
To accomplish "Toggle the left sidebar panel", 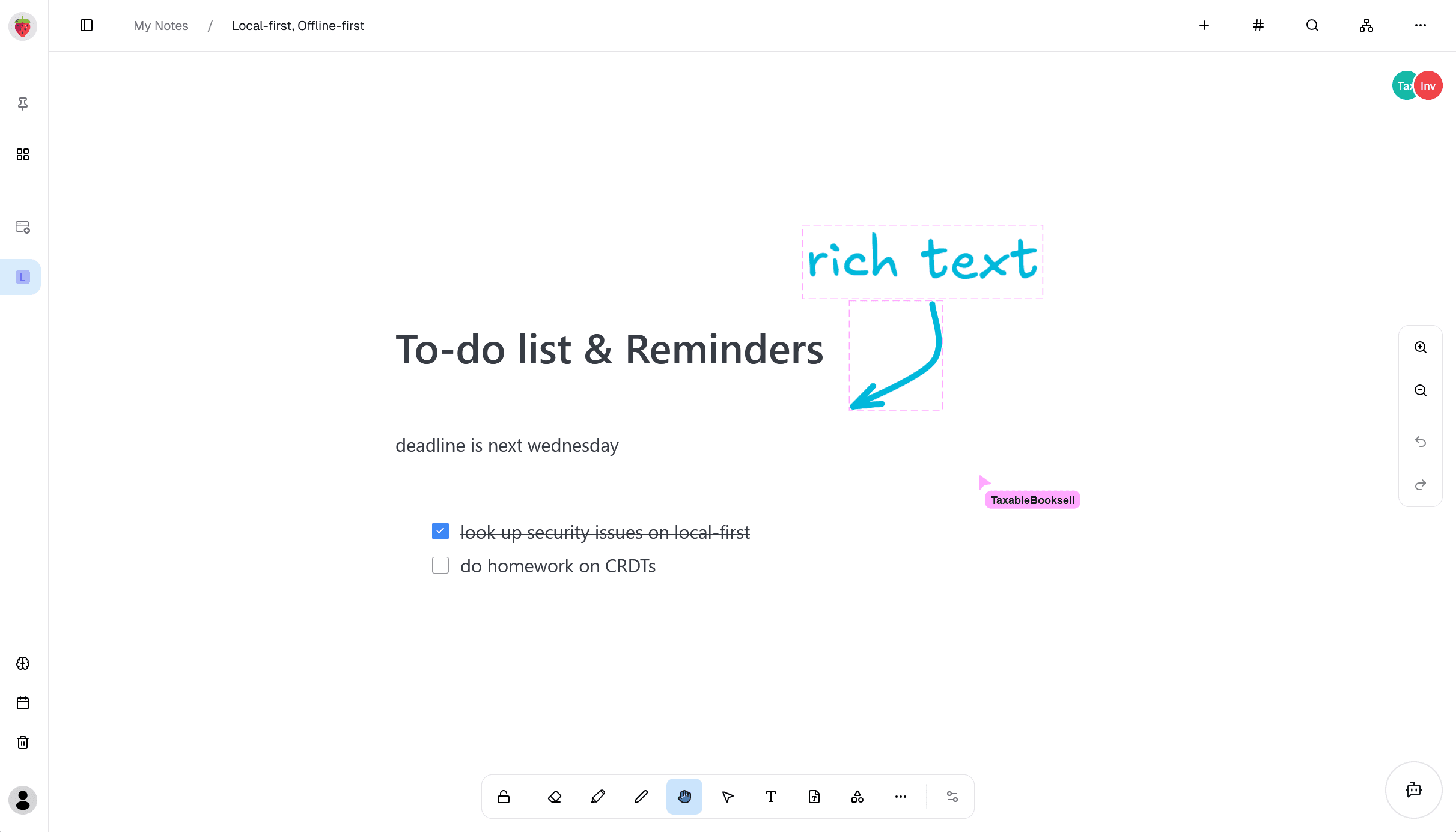I will pos(87,25).
